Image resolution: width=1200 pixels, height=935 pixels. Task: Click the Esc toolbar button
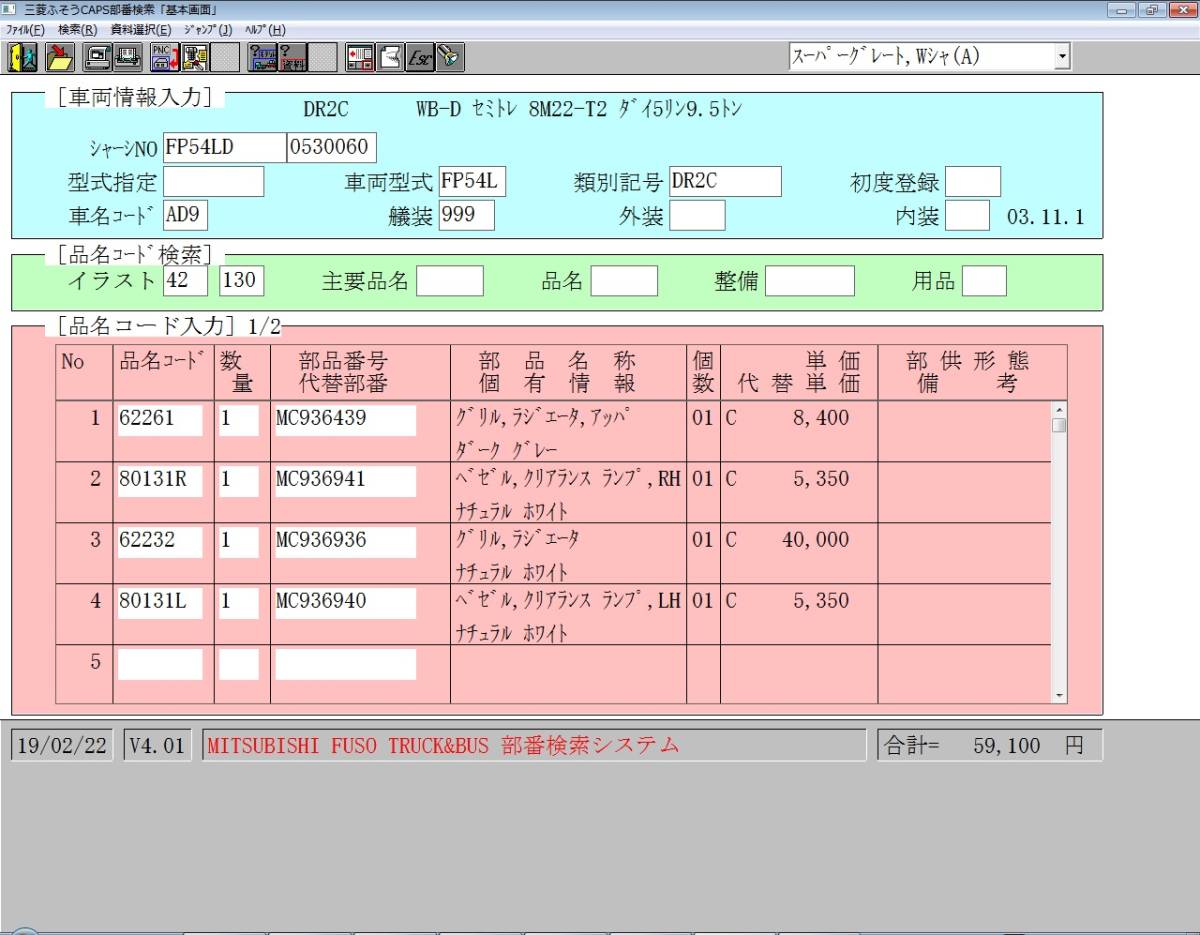pyautogui.click(x=420, y=57)
